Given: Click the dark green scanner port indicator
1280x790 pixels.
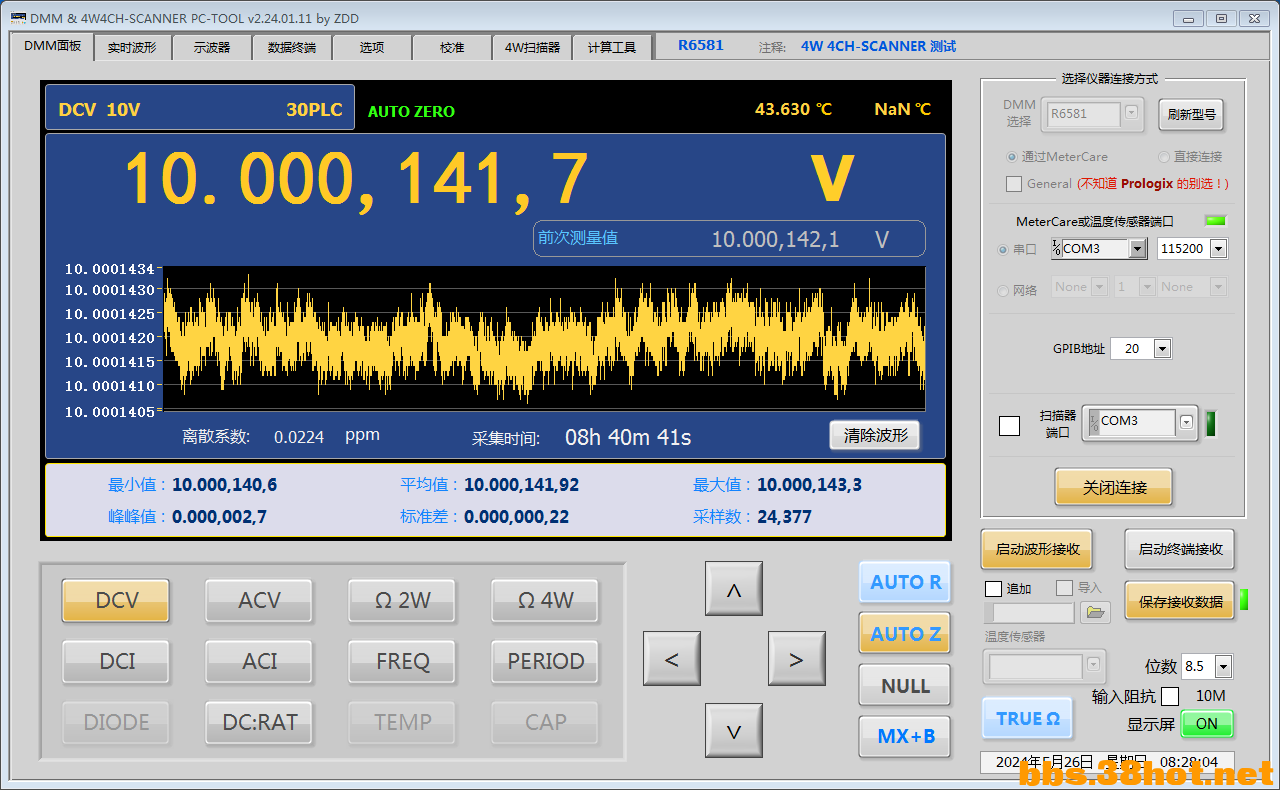Looking at the screenshot, I should [1212, 424].
